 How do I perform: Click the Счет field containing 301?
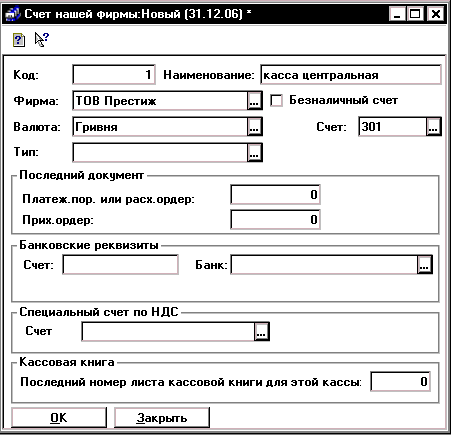pos(393,127)
